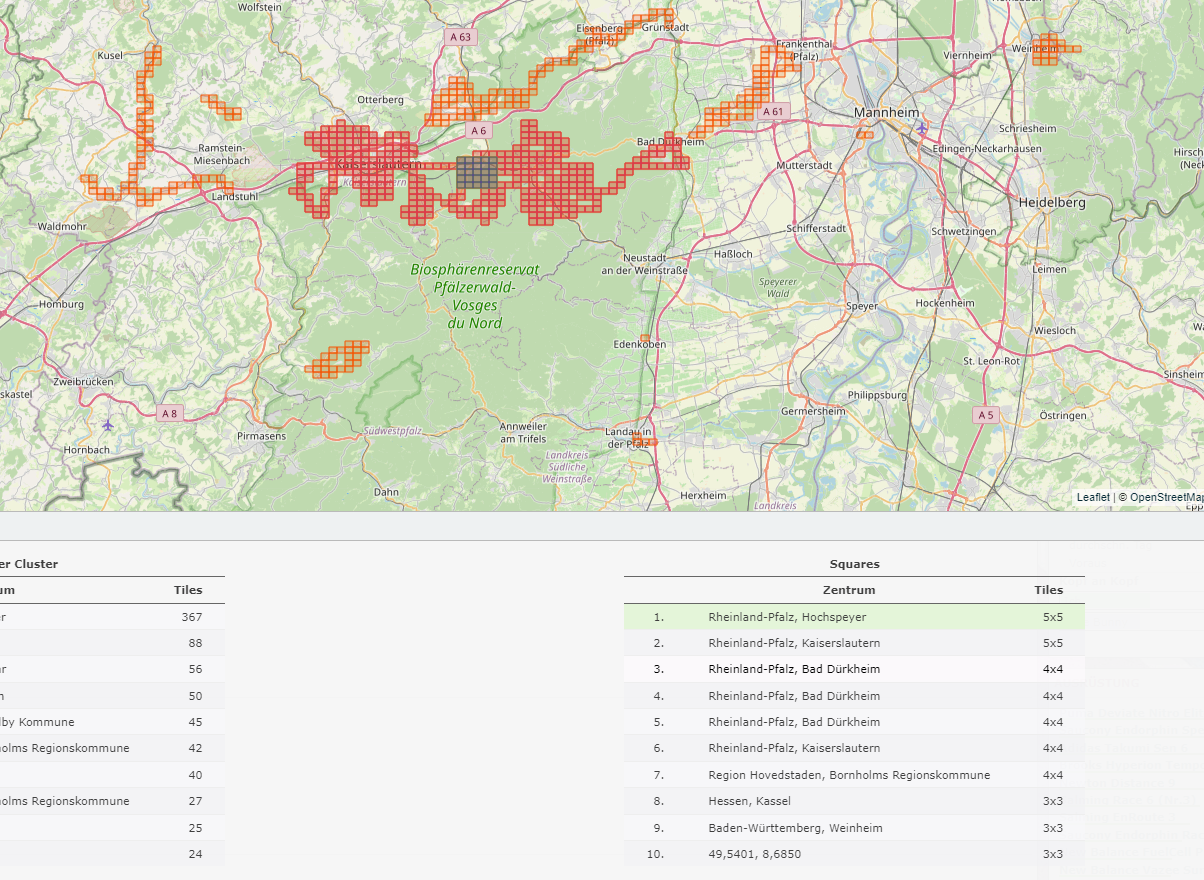Click the A 5 highway shield

click(986, 414)
